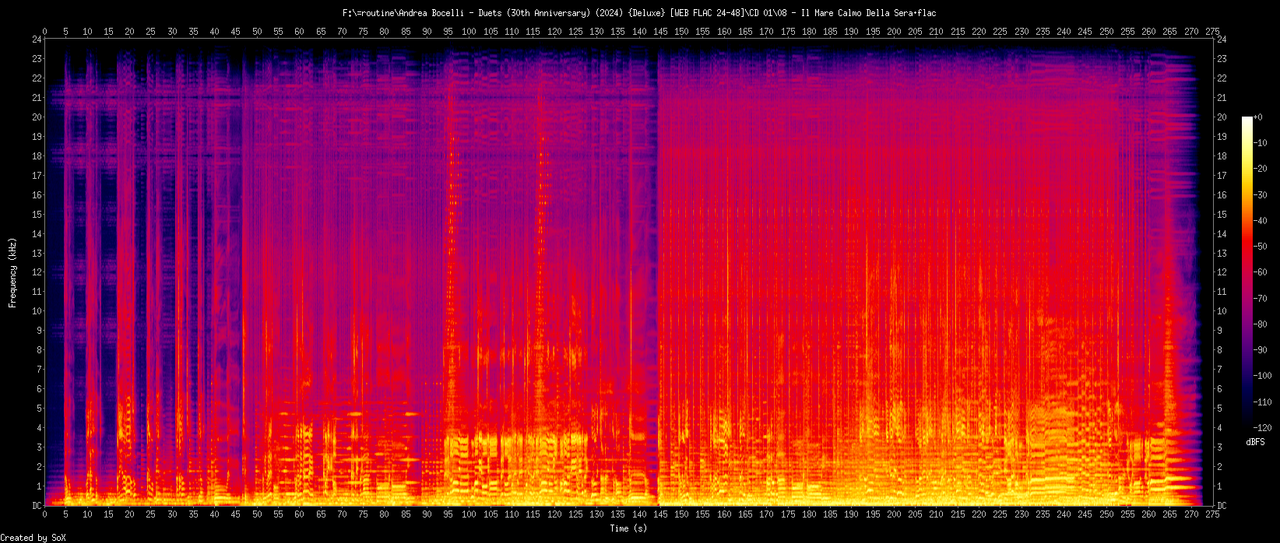
Task: Click "16" on the right frequency axis
Action: 1223,195
